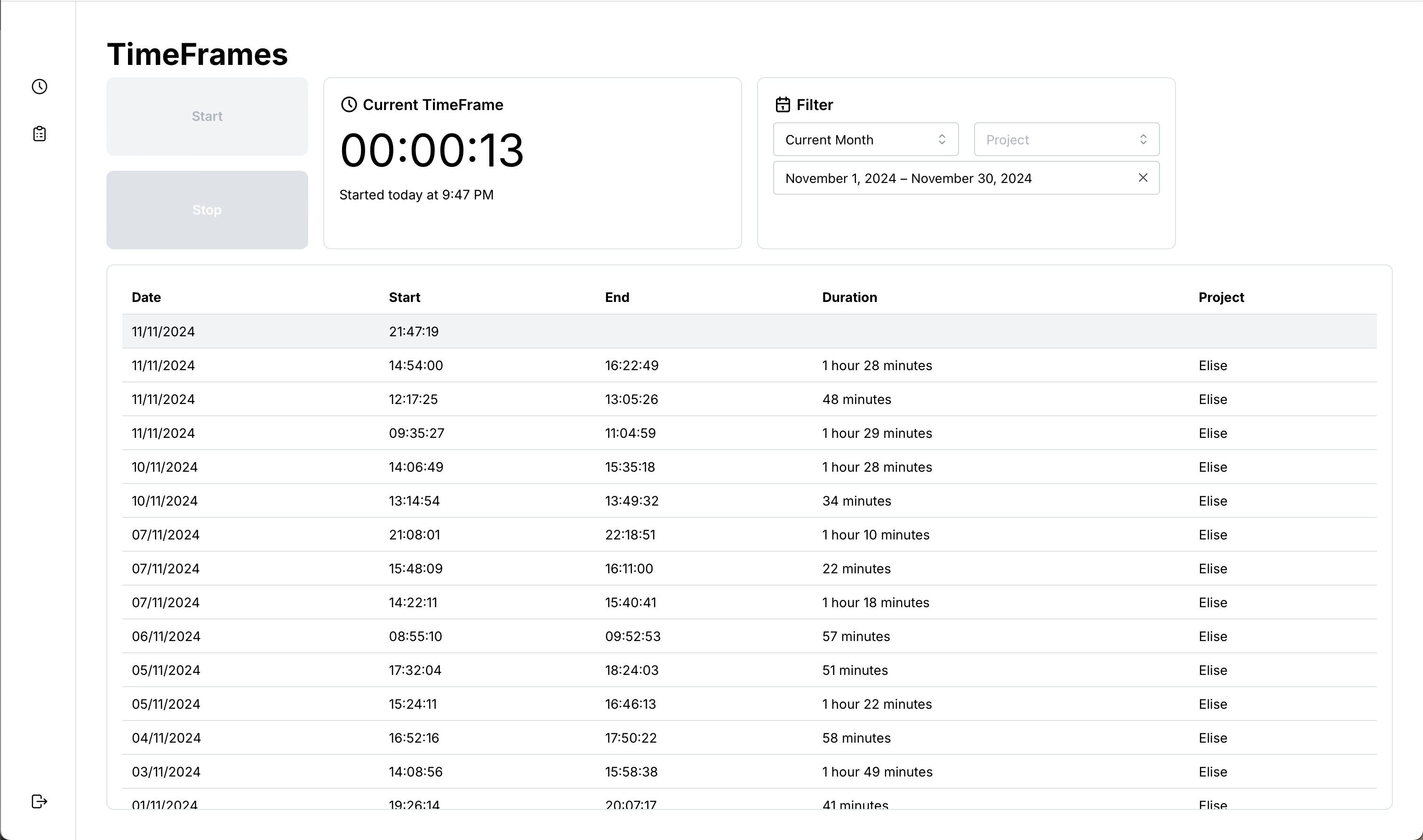
Task: Clear the date range with X icon
Action: pos(1143,178)
